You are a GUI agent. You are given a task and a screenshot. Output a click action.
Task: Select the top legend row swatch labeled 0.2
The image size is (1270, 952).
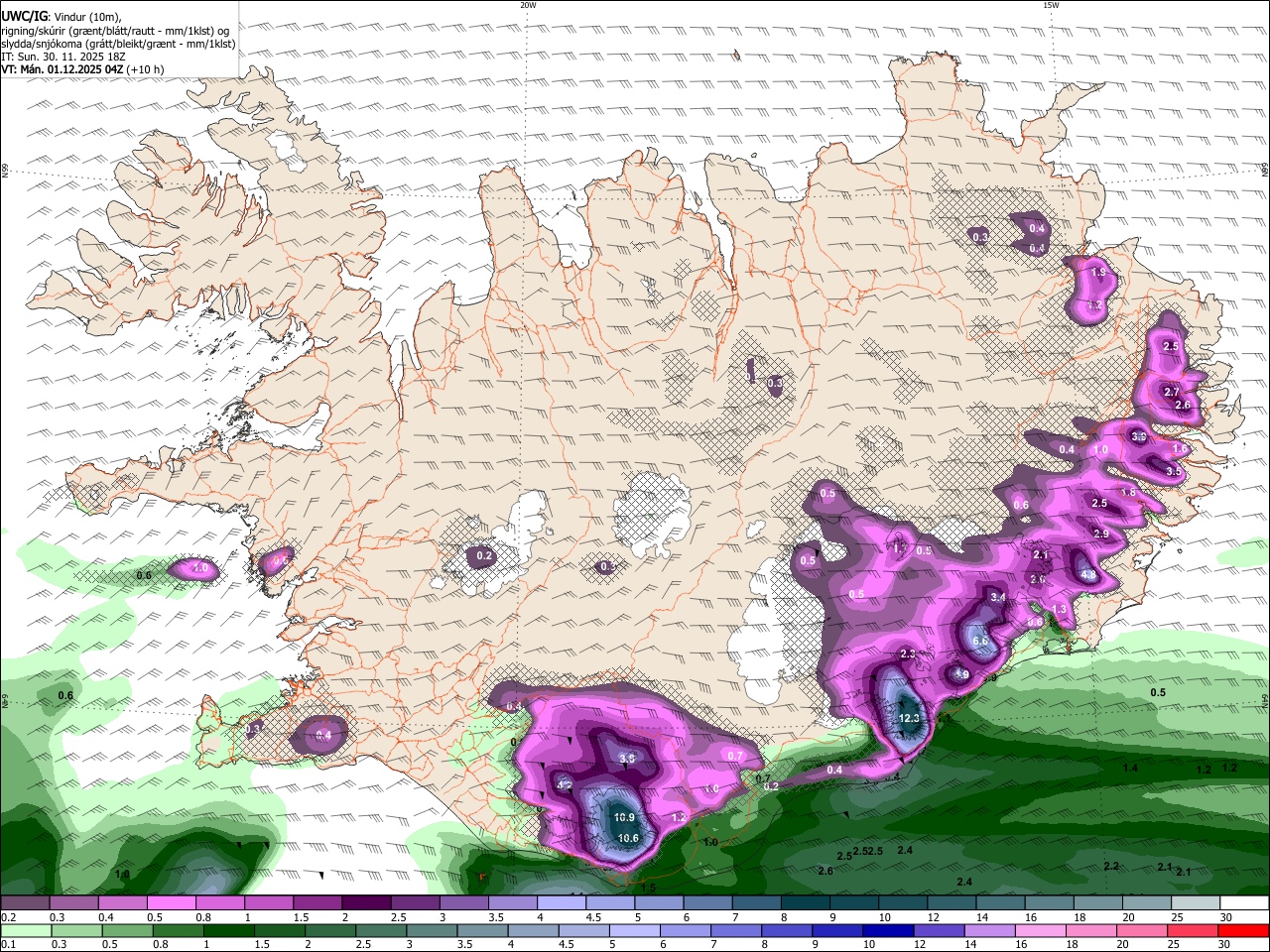(25, 903)
